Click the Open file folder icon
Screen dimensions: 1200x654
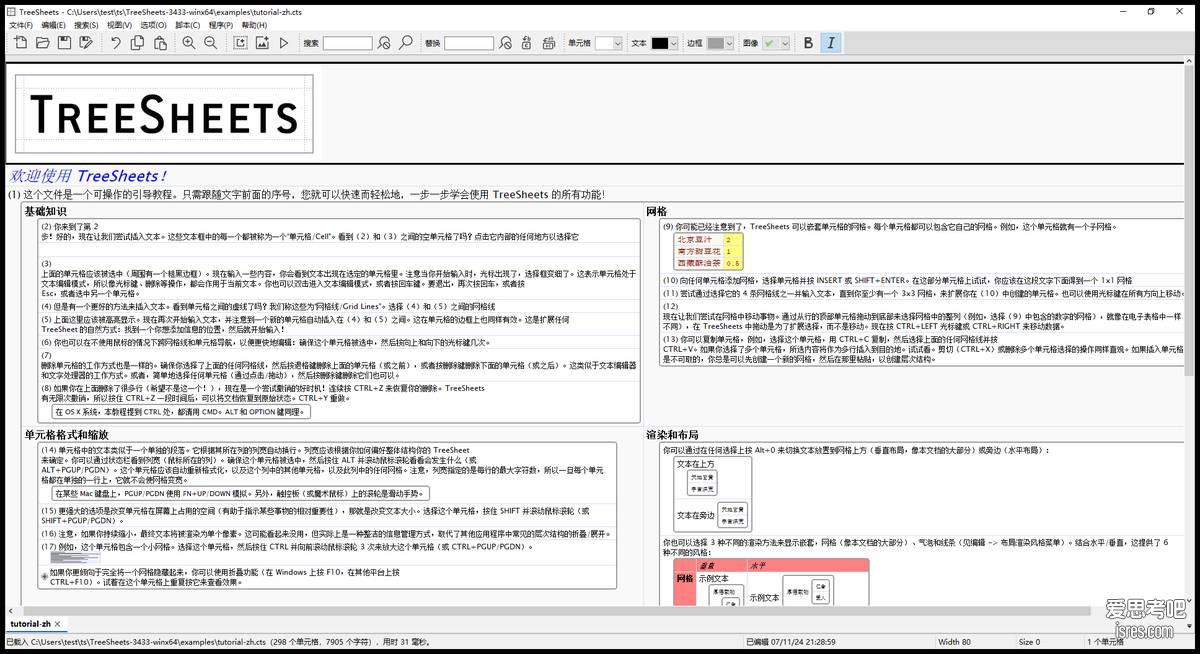click(x=43, y=43)
